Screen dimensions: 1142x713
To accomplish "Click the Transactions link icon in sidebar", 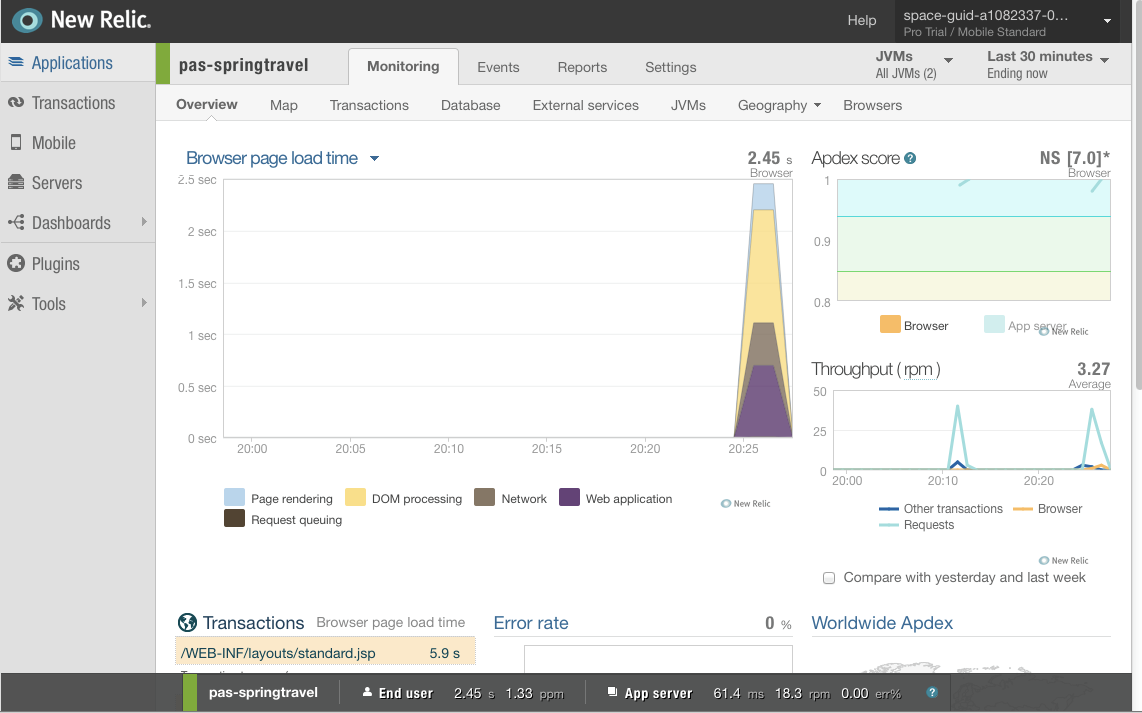I will pyautogui.click(x=16, y=103).
